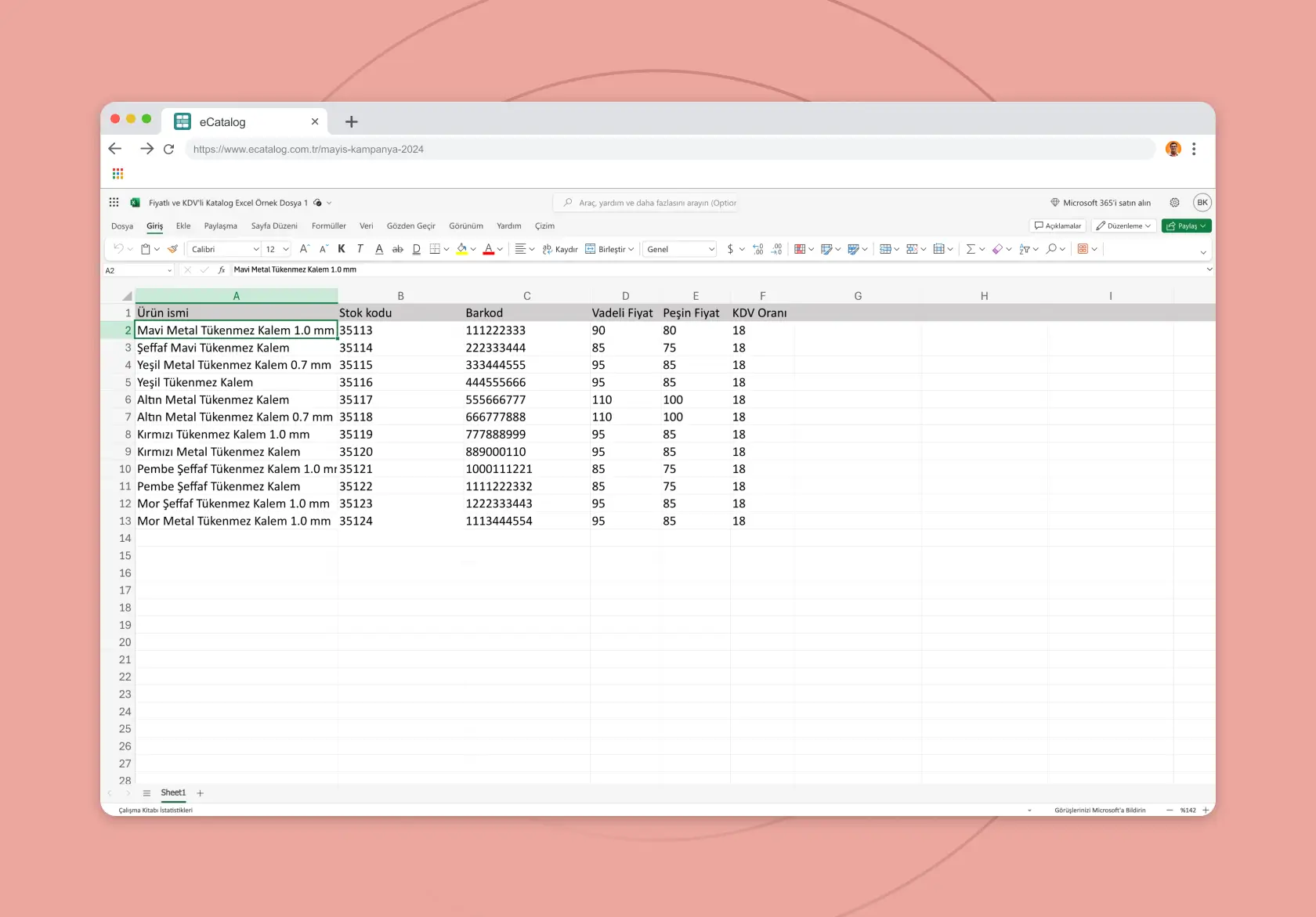
Task: Insert AutoSum with the sigma icon
Action: pyautogui.click(x=971, y=249)
